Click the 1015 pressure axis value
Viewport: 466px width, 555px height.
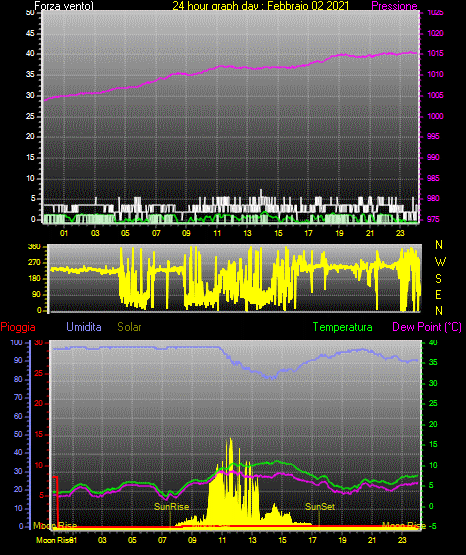(435, 54)
